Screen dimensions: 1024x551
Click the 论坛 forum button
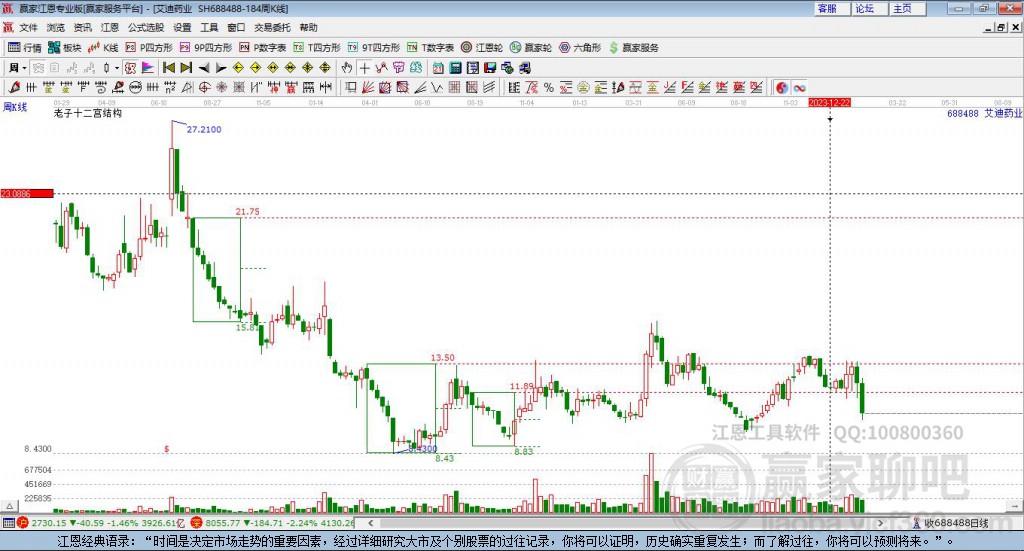(x=869, y=8)
